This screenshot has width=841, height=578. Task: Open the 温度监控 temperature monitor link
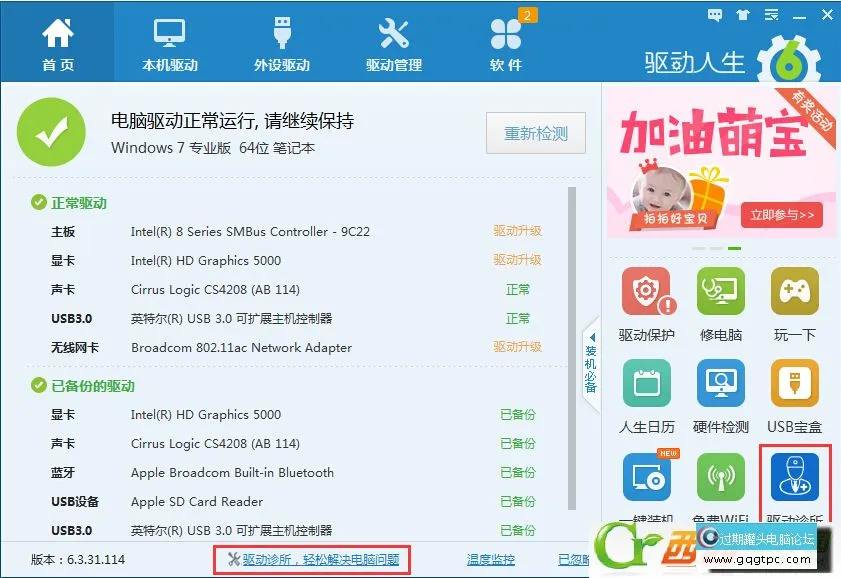click(492, 560)
